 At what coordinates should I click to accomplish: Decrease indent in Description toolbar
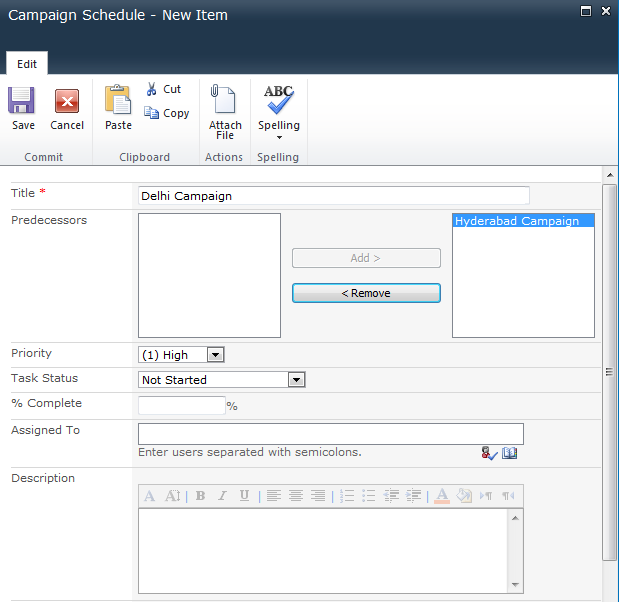[x=391, y=496]
